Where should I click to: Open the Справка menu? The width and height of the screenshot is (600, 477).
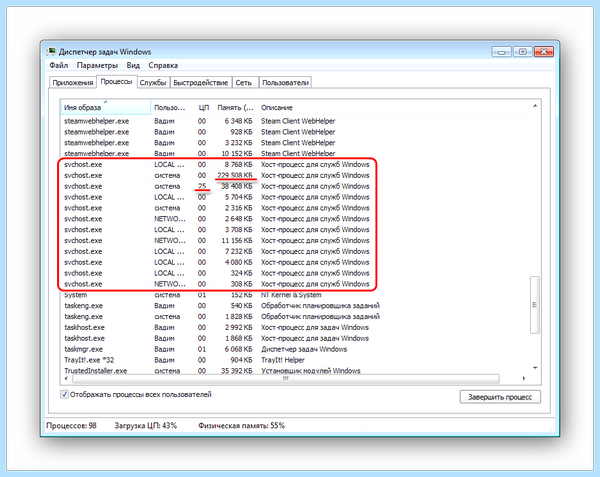click(x=163, y=65)
